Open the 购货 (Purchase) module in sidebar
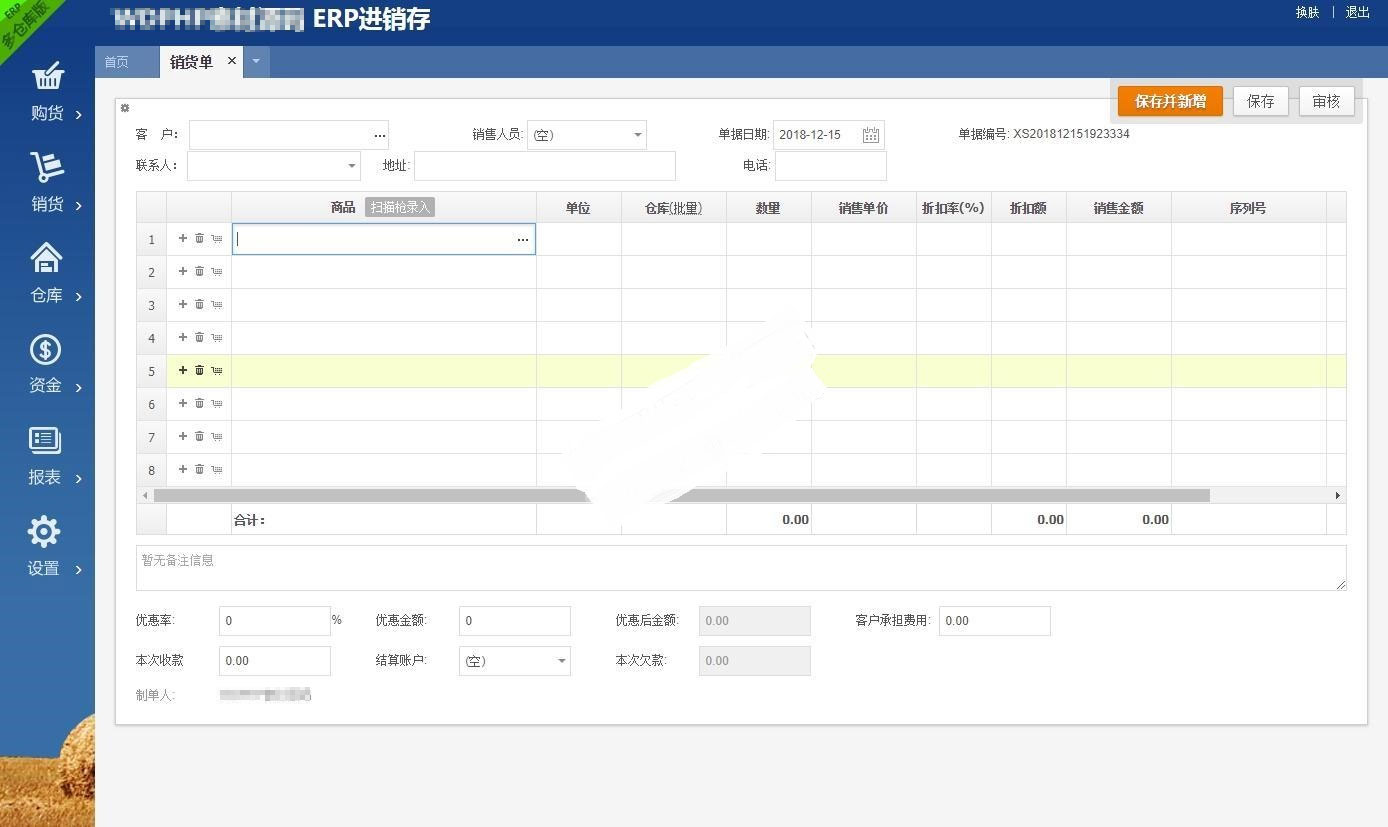Image resolution: width=1388 pixels, height=827 pixels. (47, 90)
